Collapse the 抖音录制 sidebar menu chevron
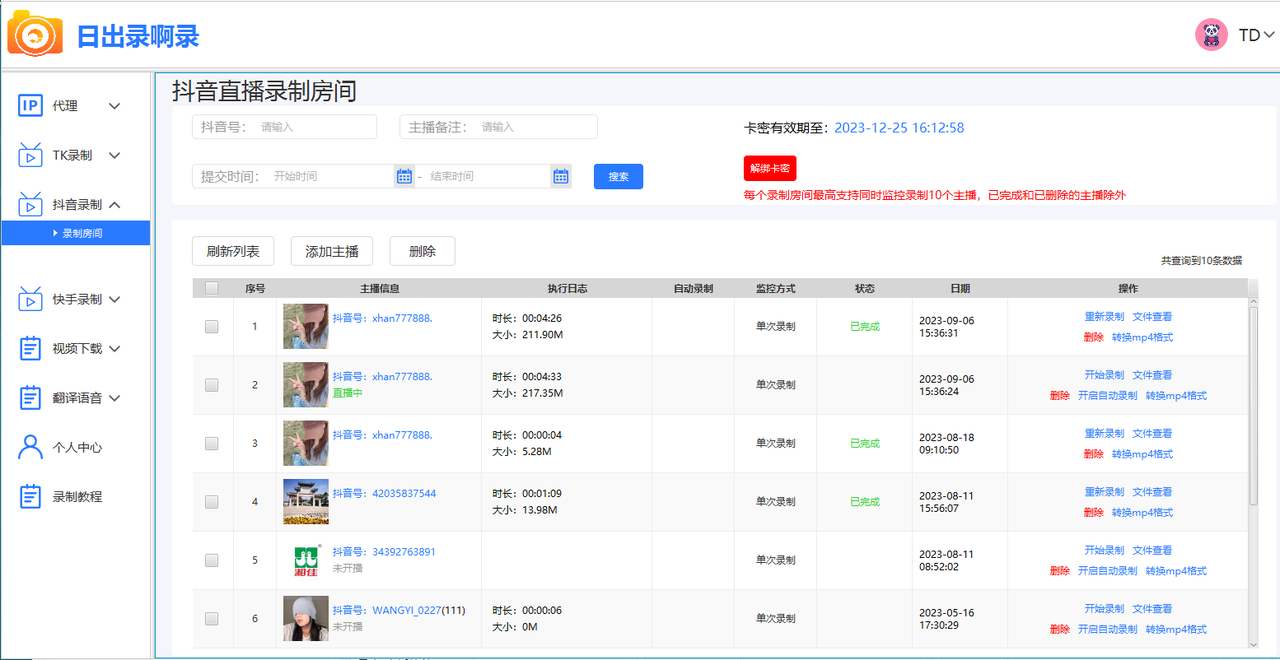This screenshot has height=660, width=1280. click(x=114, y=204)
